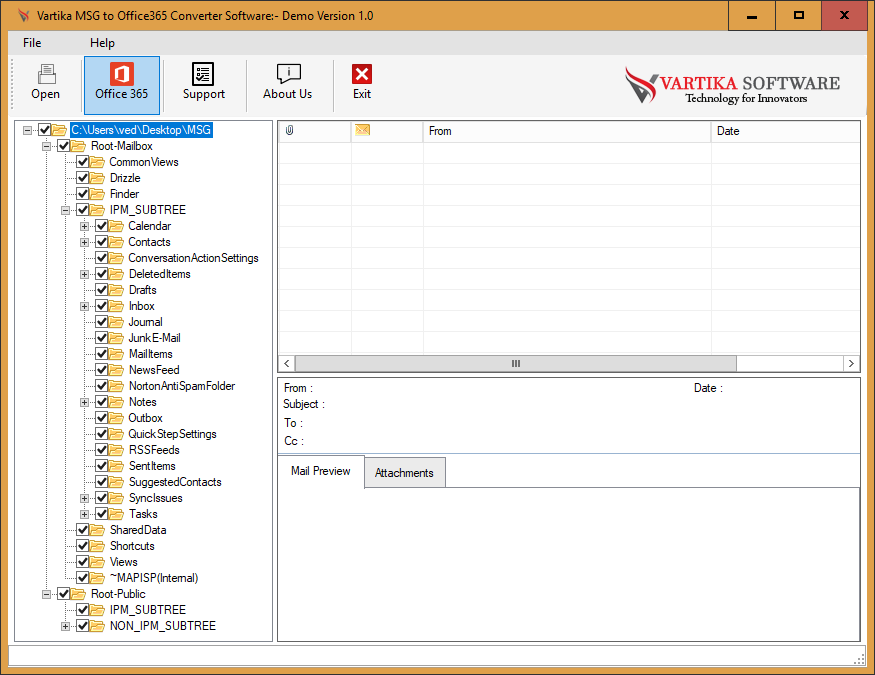The image size is (875, 675).
Task: Click the Journal folder icon
Action: pos(116,322)
